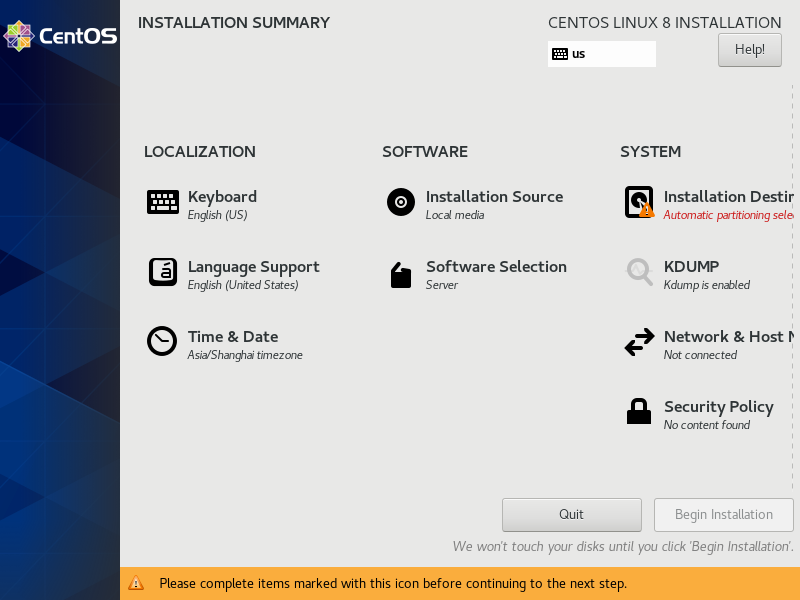The width and height of the screenshot is (800, 600).
Task: Open the Software Selection package icon
Action: [x=401, y=275]
